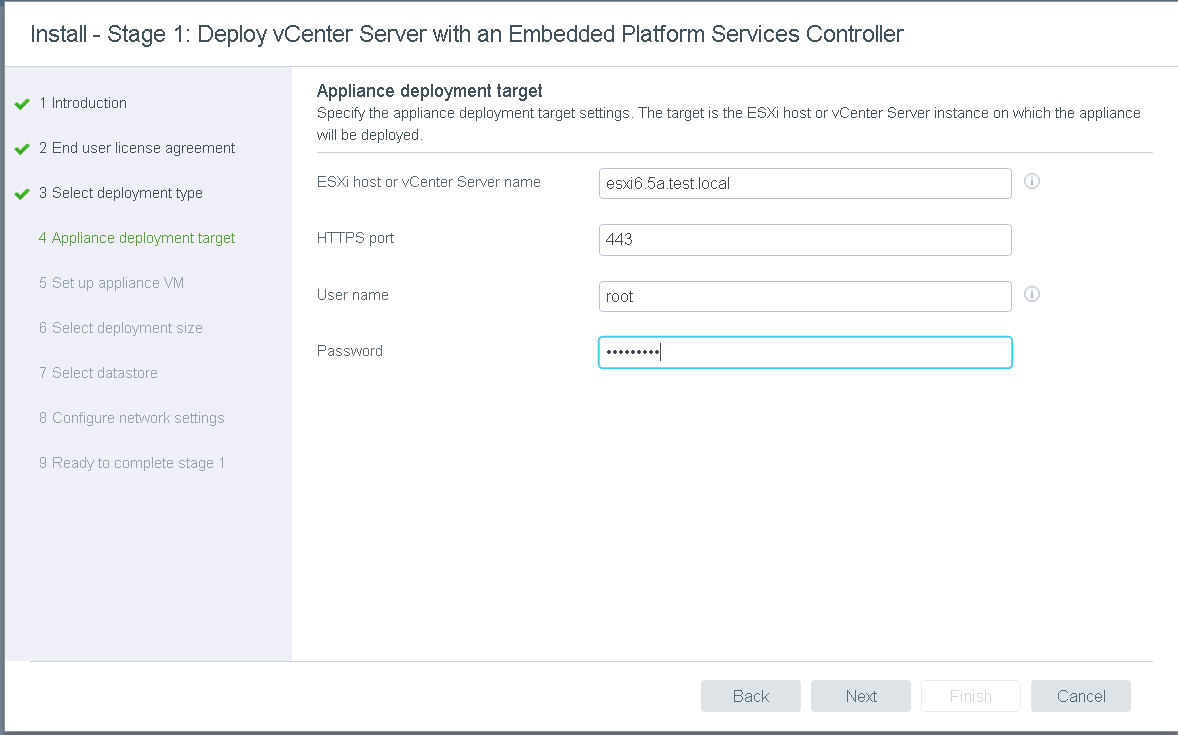Go to step 1 Introduction
Screen dimensions: 1178x735
83,103
